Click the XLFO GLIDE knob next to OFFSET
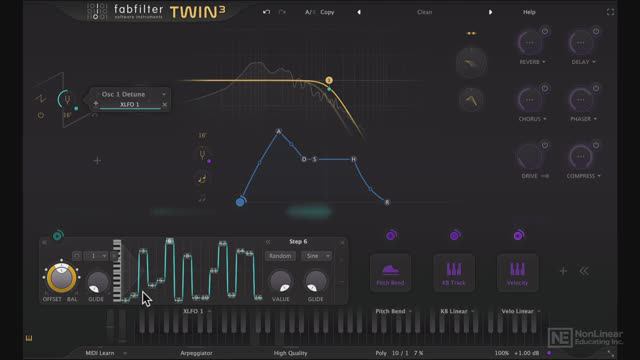 pyautogui.click(x=98, y=282)
